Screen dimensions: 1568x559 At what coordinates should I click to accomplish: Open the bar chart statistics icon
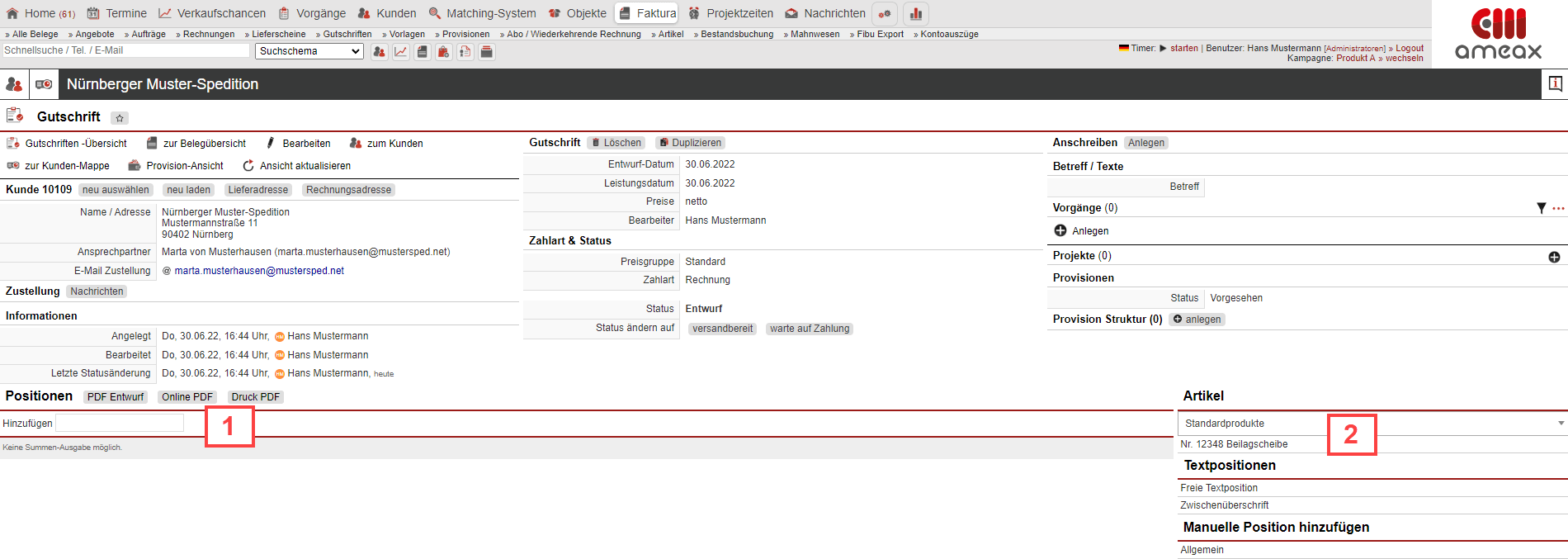point(915,14)
